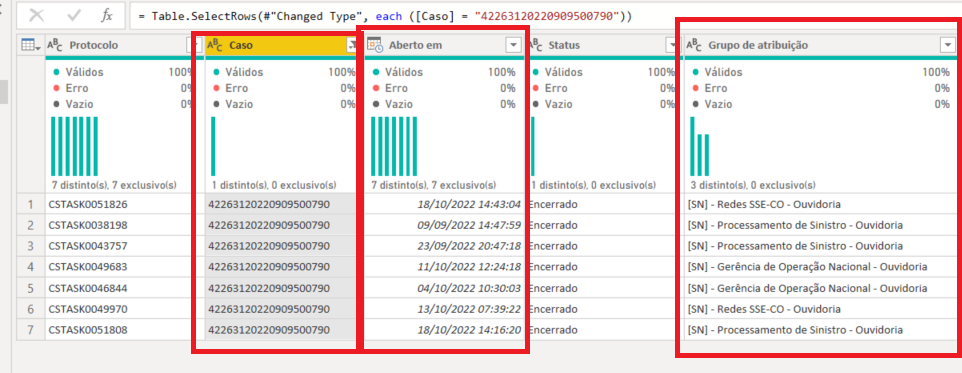This screenshot has height=373, width=962.
Task: Select Redes SSE-CO - Ouvidoria in row 1
Action: (x=764, y=204)
